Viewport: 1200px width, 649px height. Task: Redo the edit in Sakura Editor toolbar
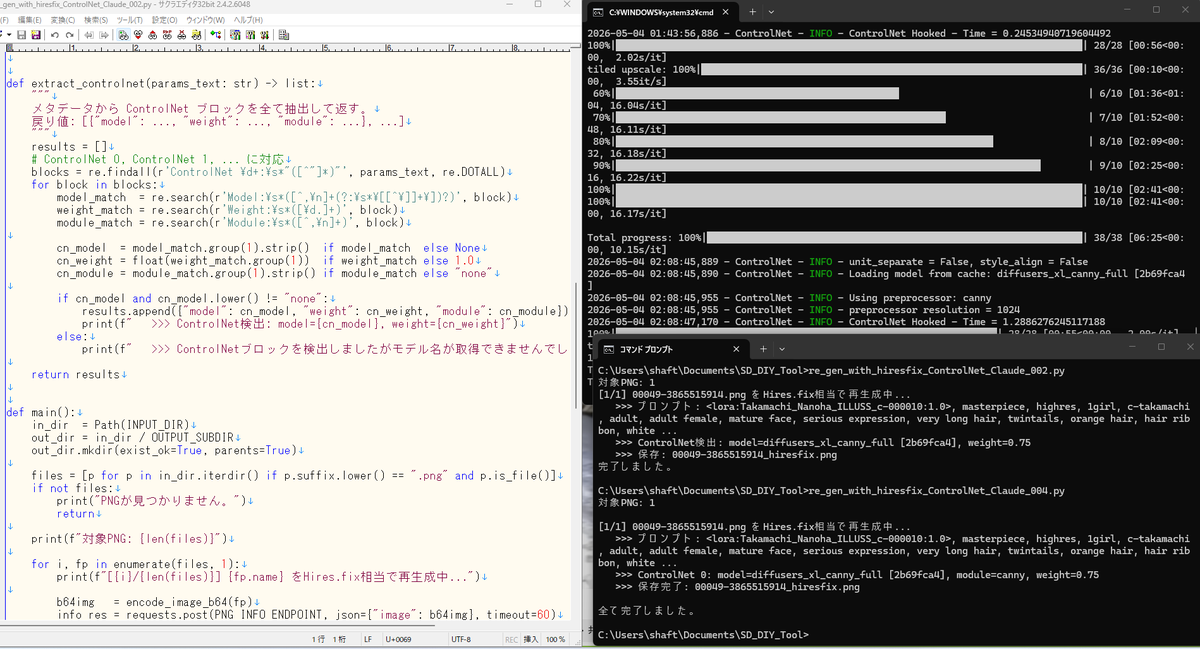(x=69, y=34)
